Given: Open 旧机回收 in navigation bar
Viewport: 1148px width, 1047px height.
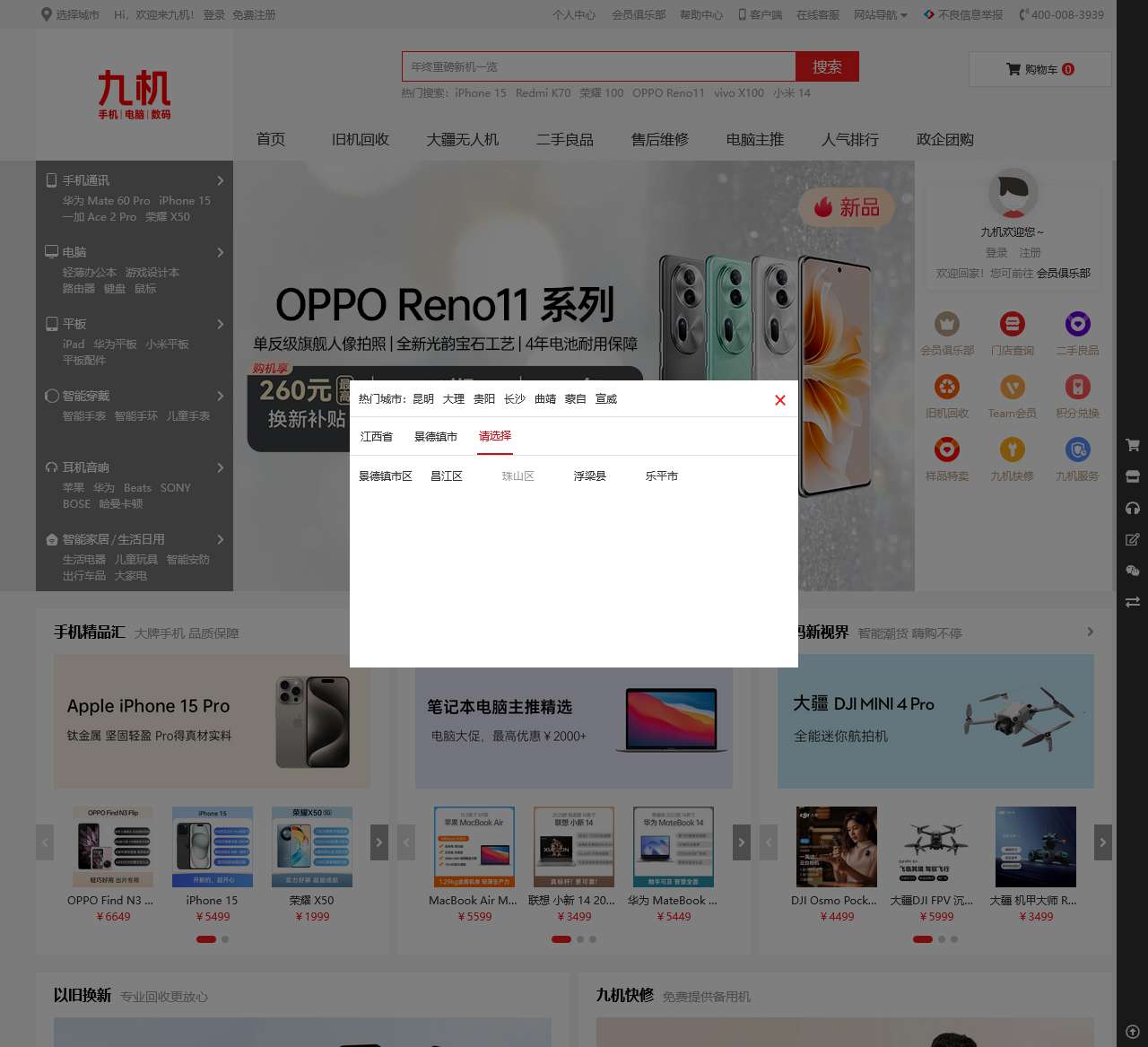Looking at the screenshot, I should click(361, 139).
